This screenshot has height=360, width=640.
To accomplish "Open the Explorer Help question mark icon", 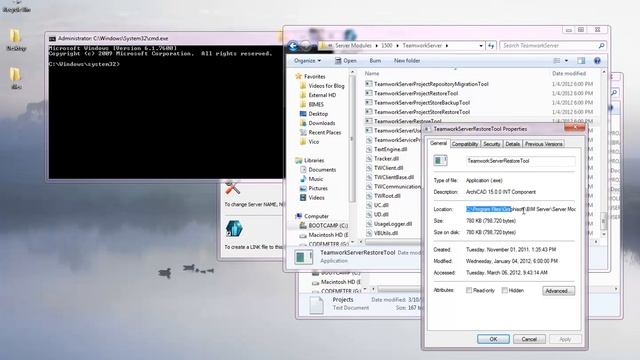I will coord(597,61).
